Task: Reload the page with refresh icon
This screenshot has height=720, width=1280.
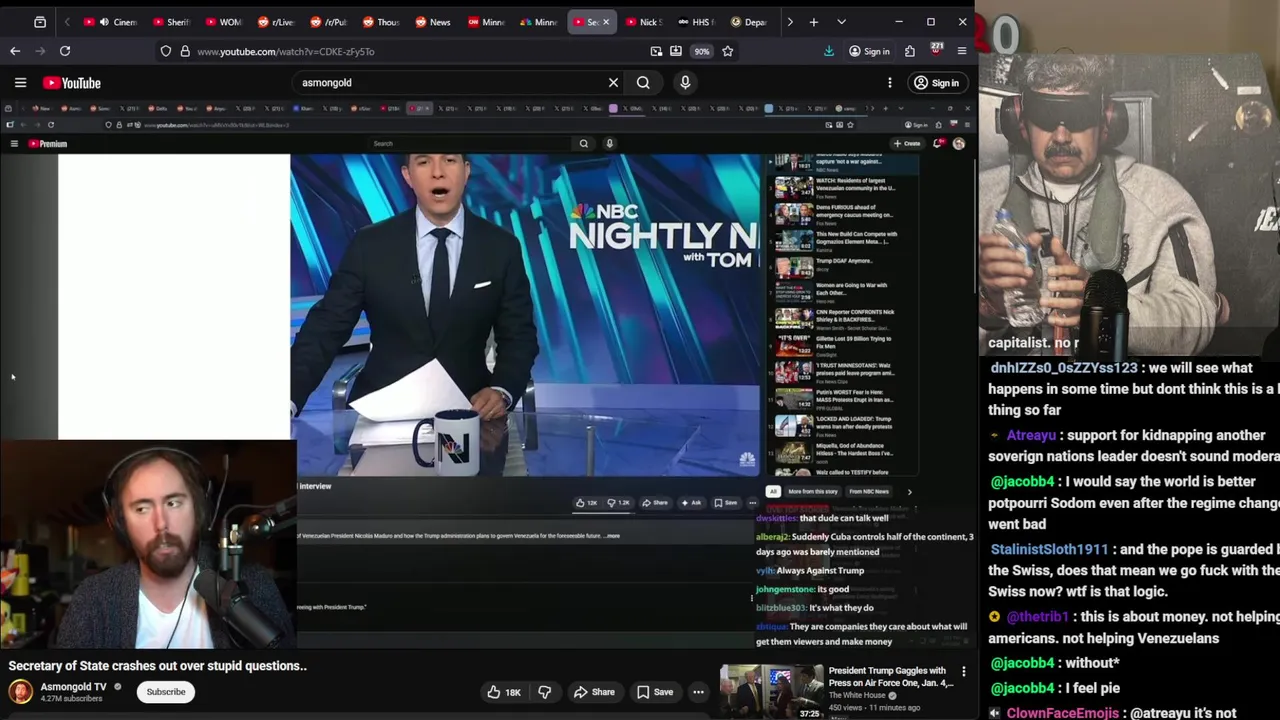Action: [x=65, y=51]
